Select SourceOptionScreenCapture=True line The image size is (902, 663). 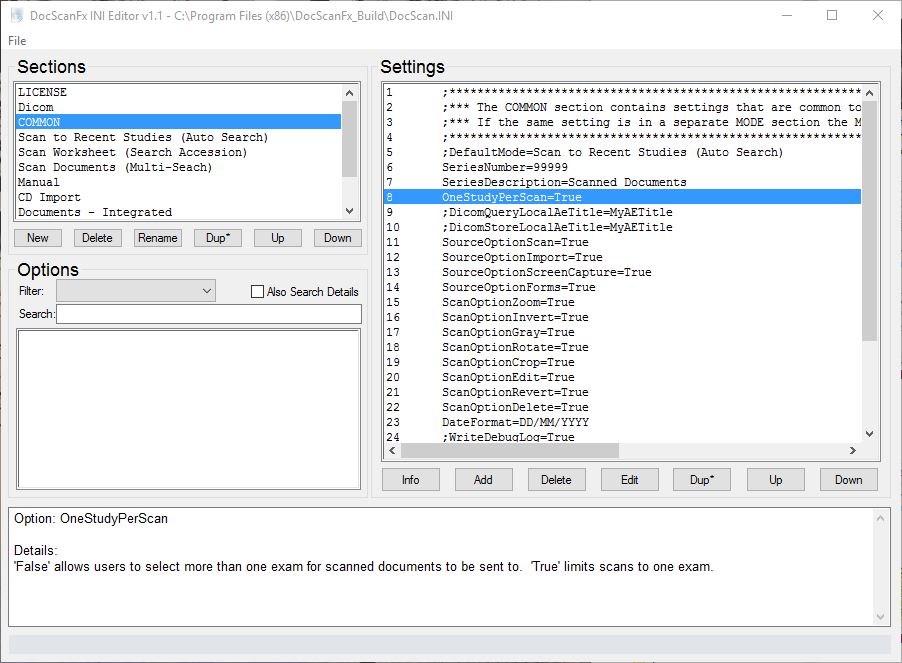click(622, 271)
